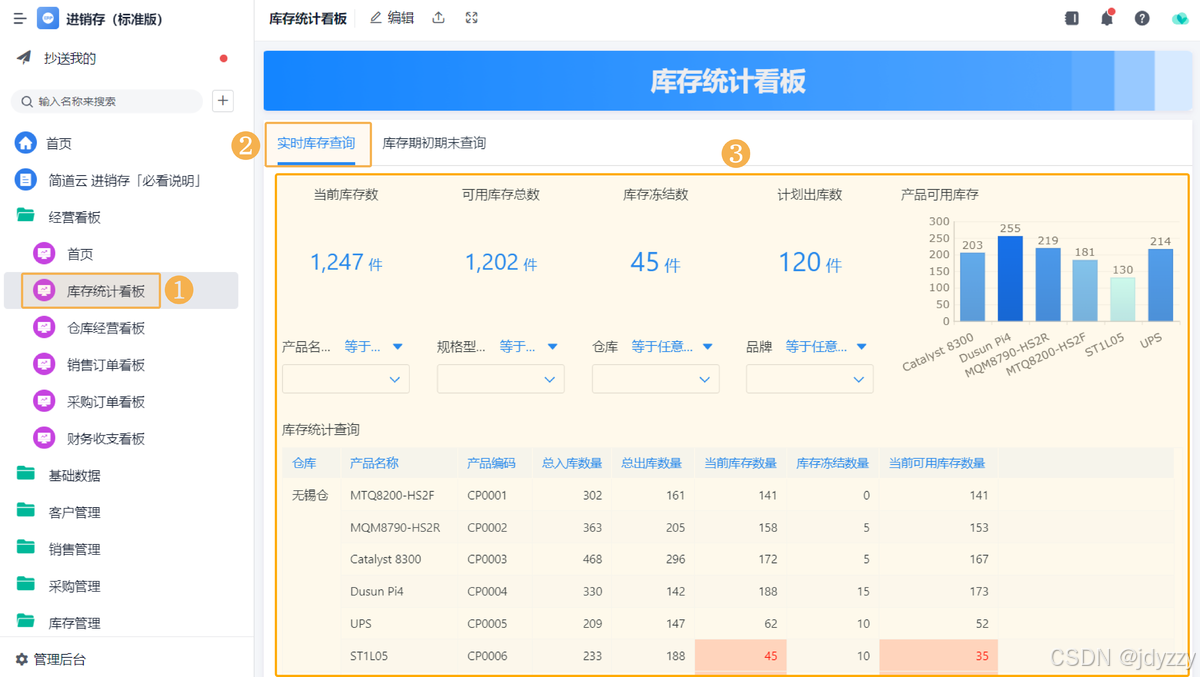The width and height of the screenshot is (1200, 677).
Task: Click the teal user avatar icon
Action: click(x=1180, y=18)
